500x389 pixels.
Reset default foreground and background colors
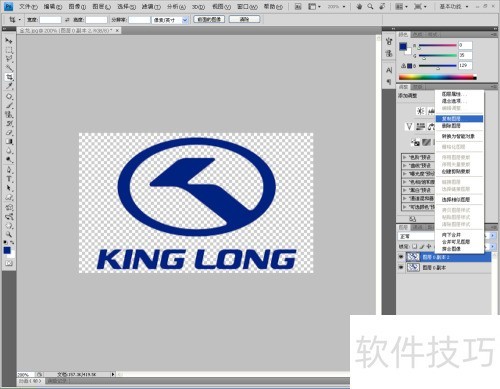coord(5,242)
